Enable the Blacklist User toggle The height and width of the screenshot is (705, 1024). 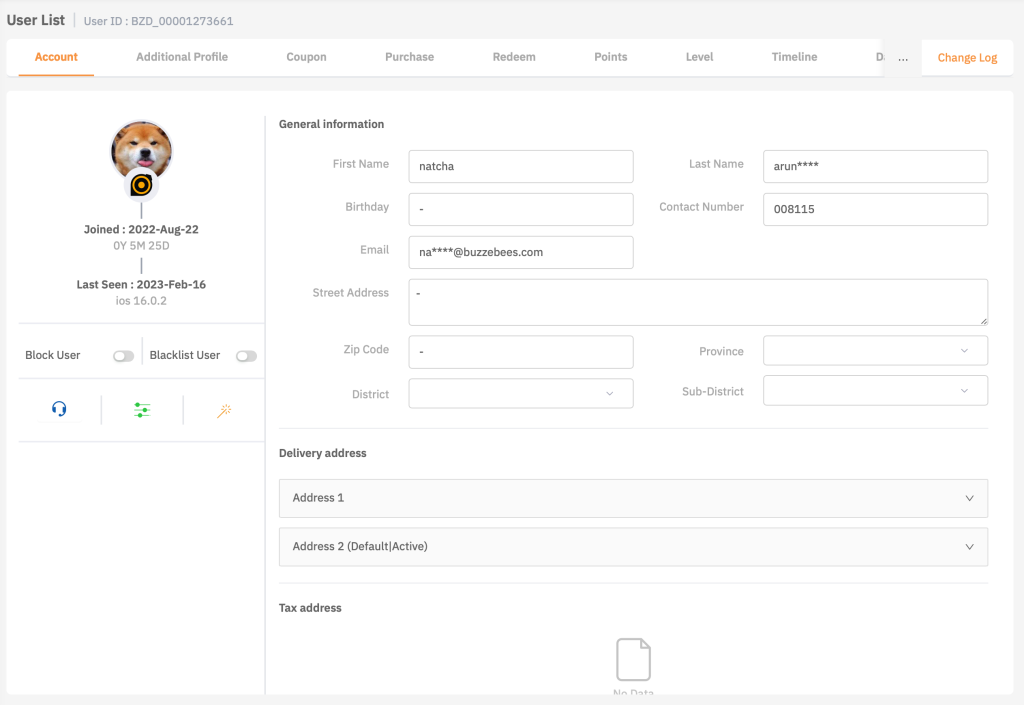point(246,355)
